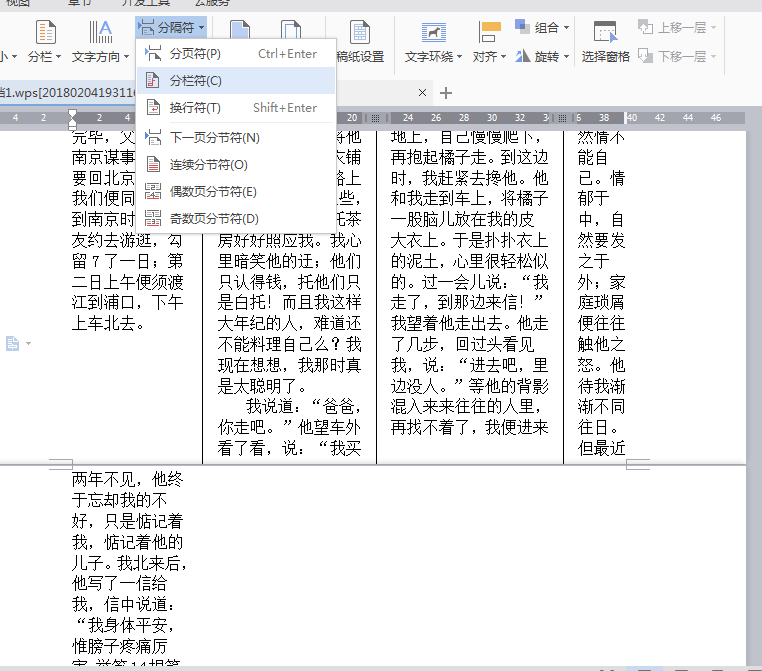Click the 文字环绕 text wrap icon
Image resolution: width=762 pixels, height=671 pixels.
(x=433, y=33)
